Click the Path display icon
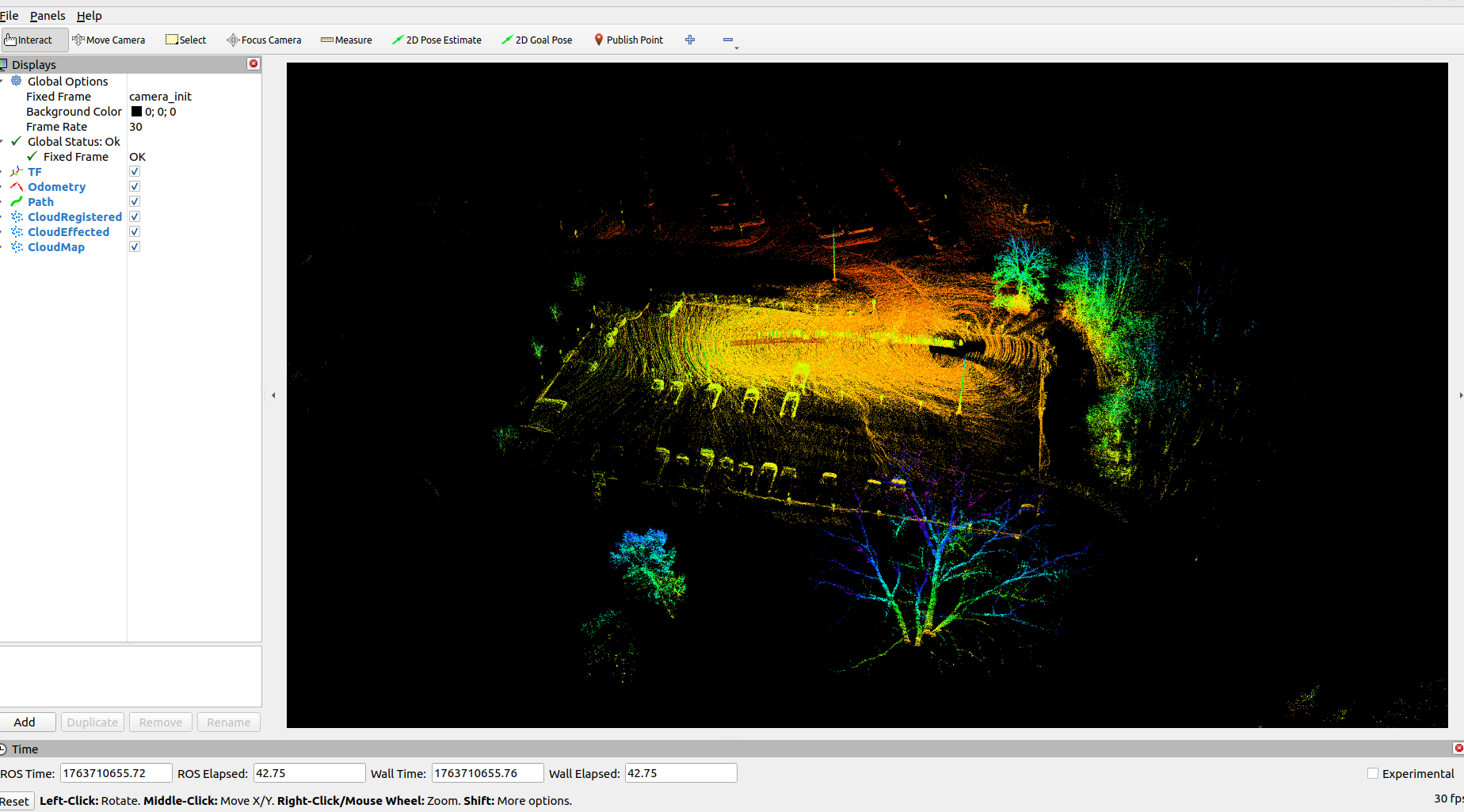Viewport: 1464px width, 812px height. [16, 201]
